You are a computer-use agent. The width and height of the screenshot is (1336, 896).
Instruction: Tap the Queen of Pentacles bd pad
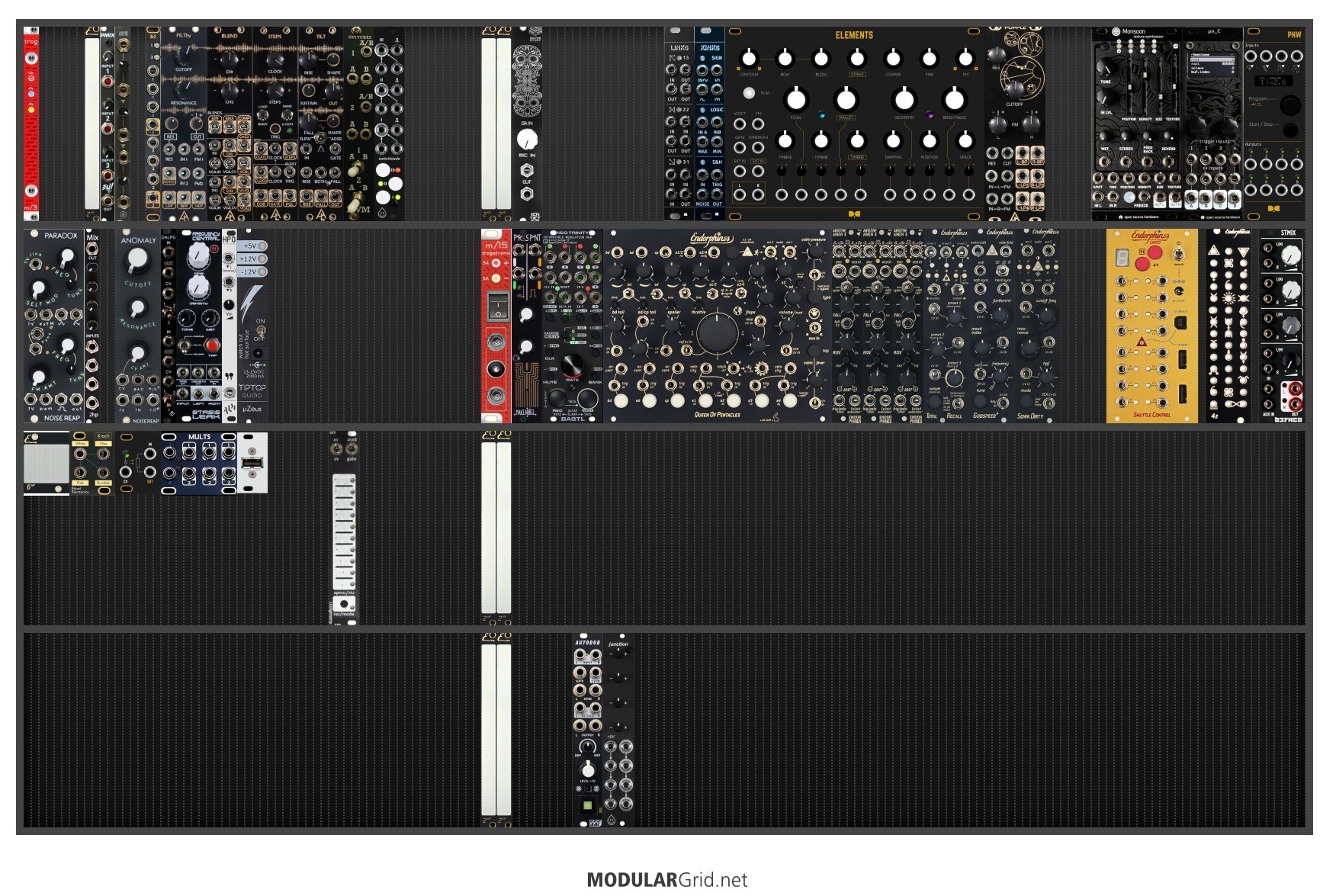pos(621,400)
